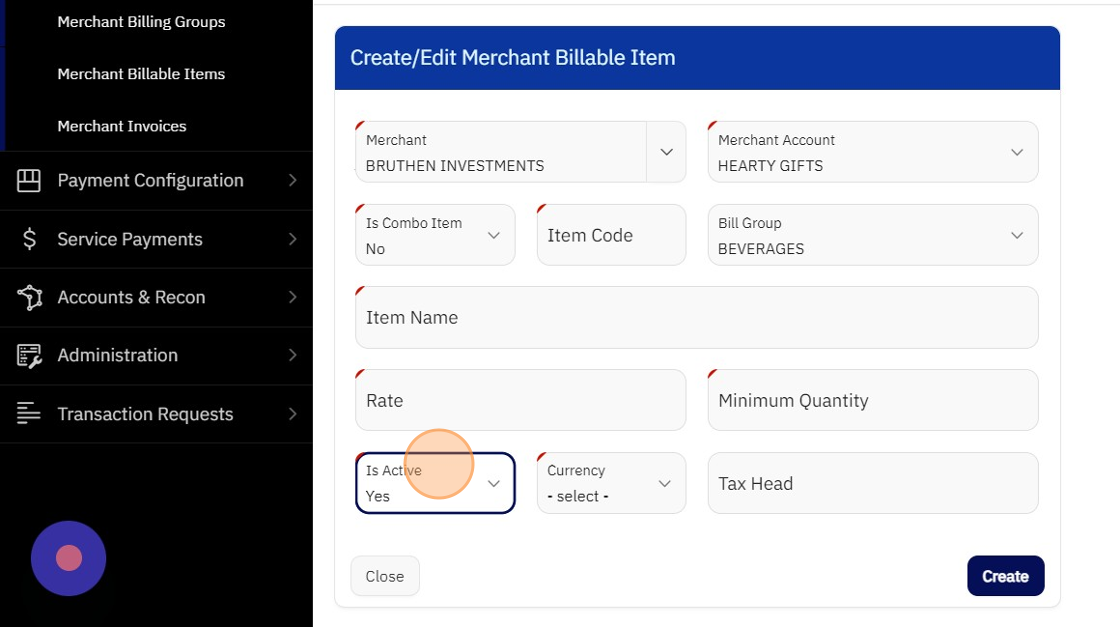
Task: Focus the Item Name input field
Action: click(x=696, y=318)
